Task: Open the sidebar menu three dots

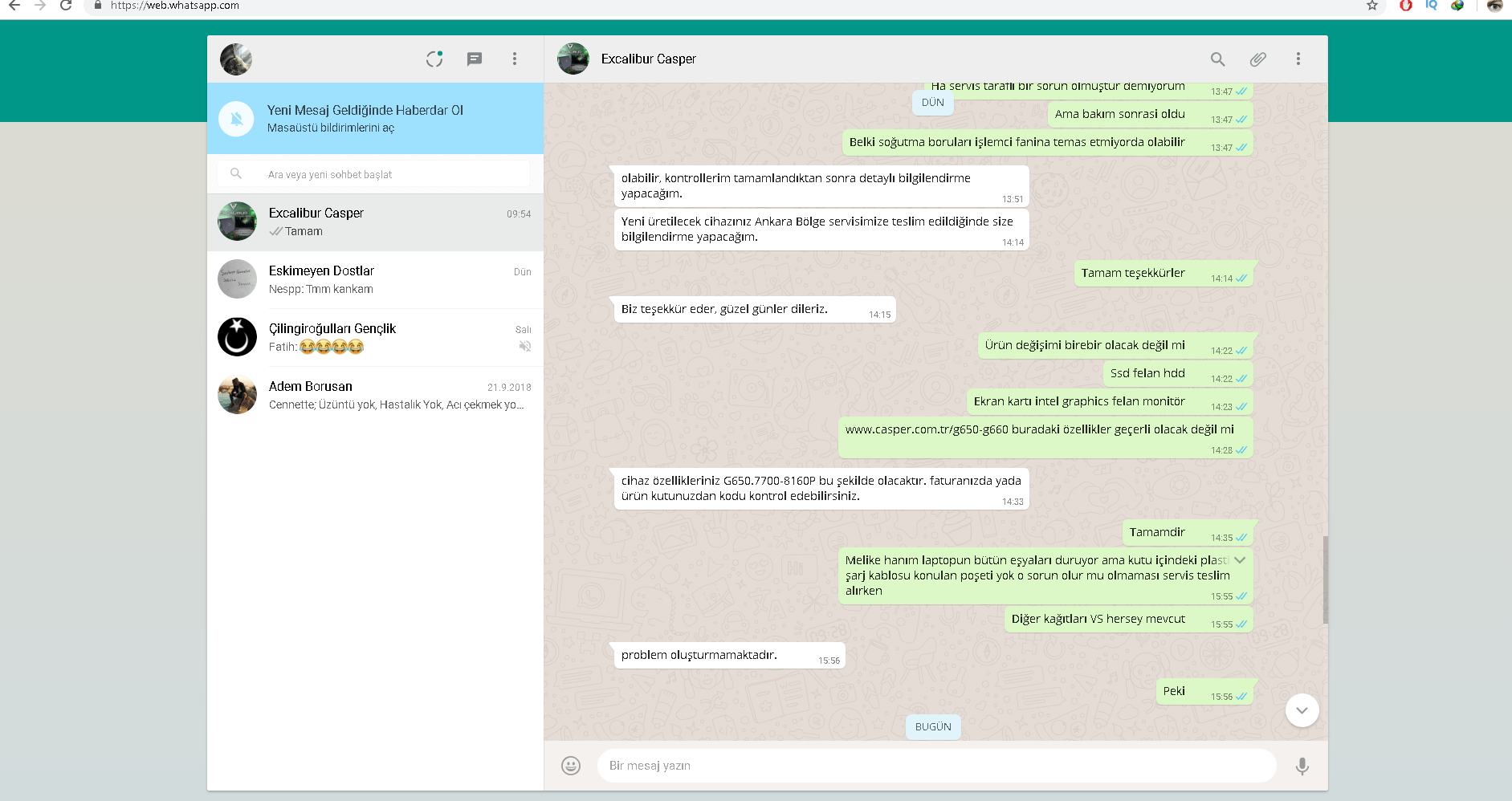Action: tap(515, 59)
